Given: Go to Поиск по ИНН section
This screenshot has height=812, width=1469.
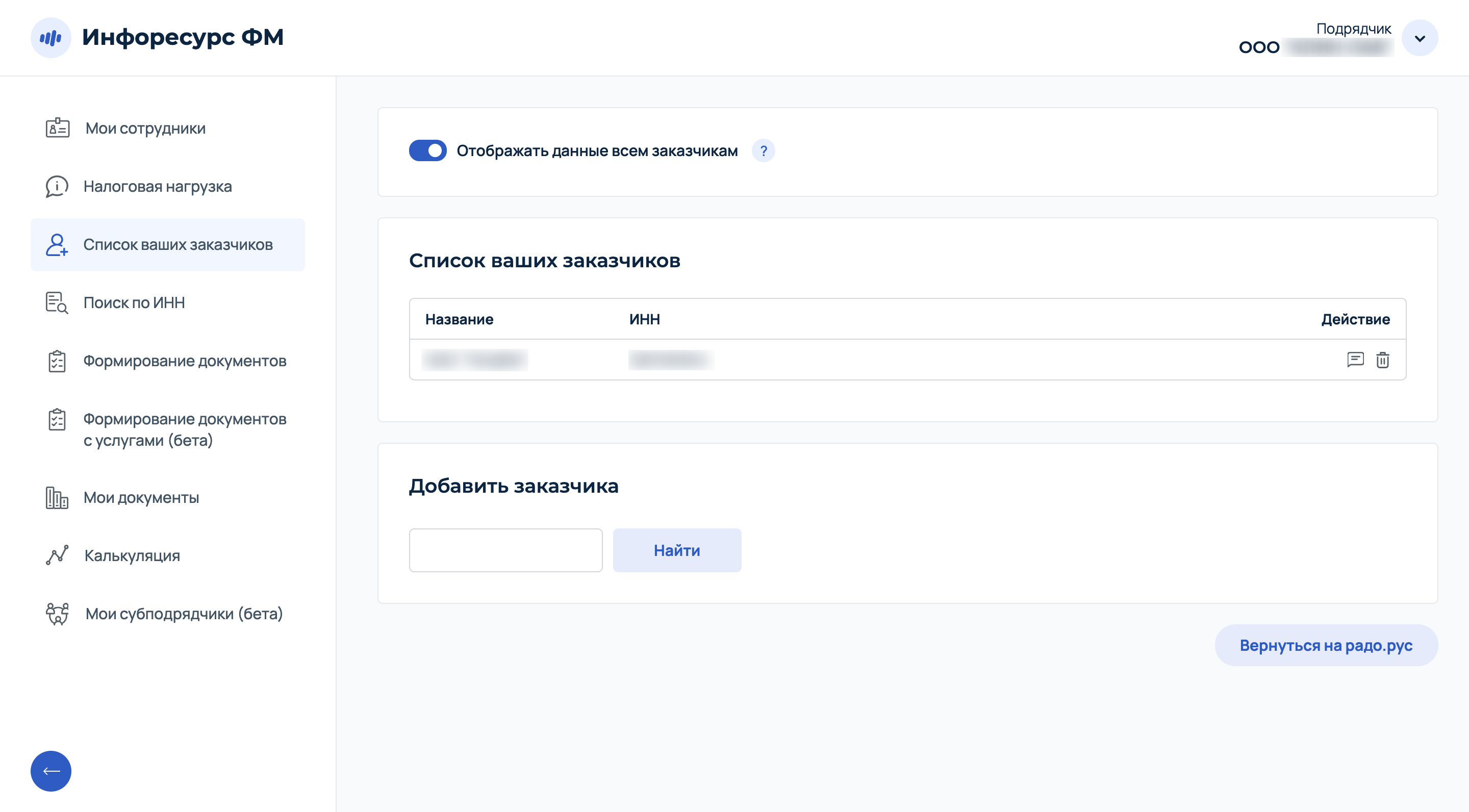Looking at the screenshot, I should tap(168, 303).
